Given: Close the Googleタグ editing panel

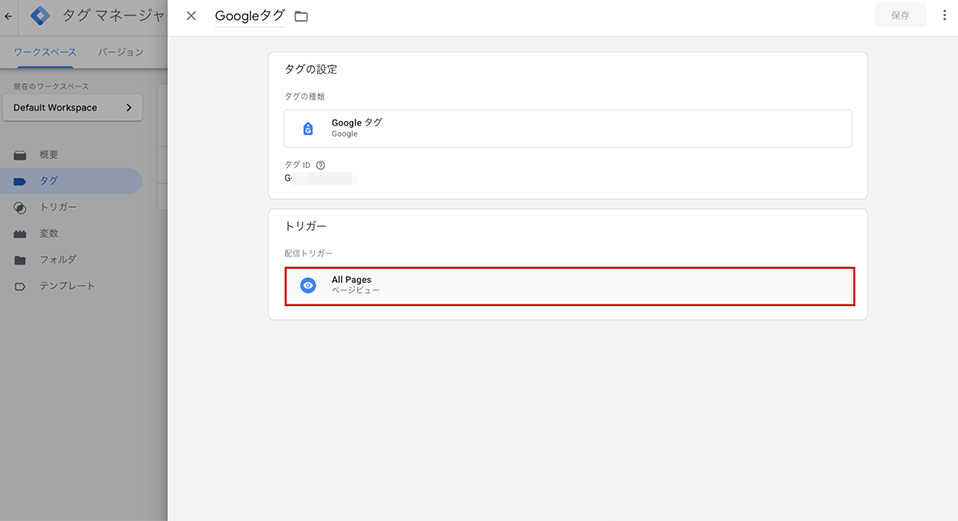Looking at the screenshot, I should pyautogui.click(x=191, y=16).
